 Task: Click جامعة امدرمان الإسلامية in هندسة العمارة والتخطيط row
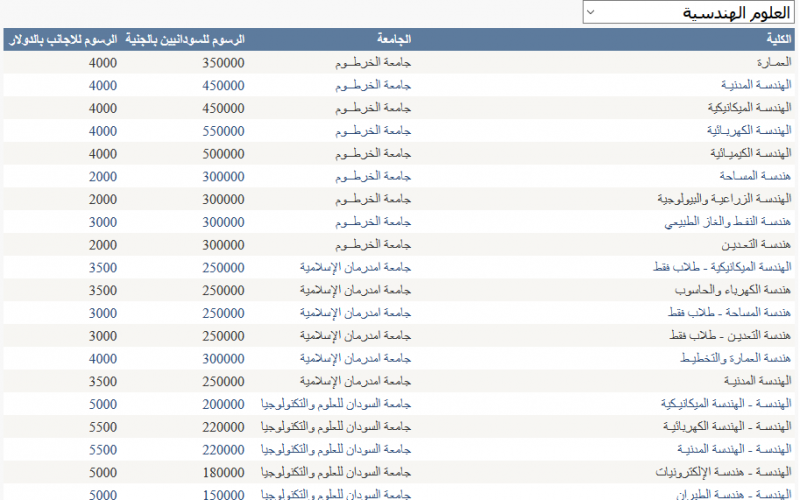pyautogui.click(x=355, y=359)
